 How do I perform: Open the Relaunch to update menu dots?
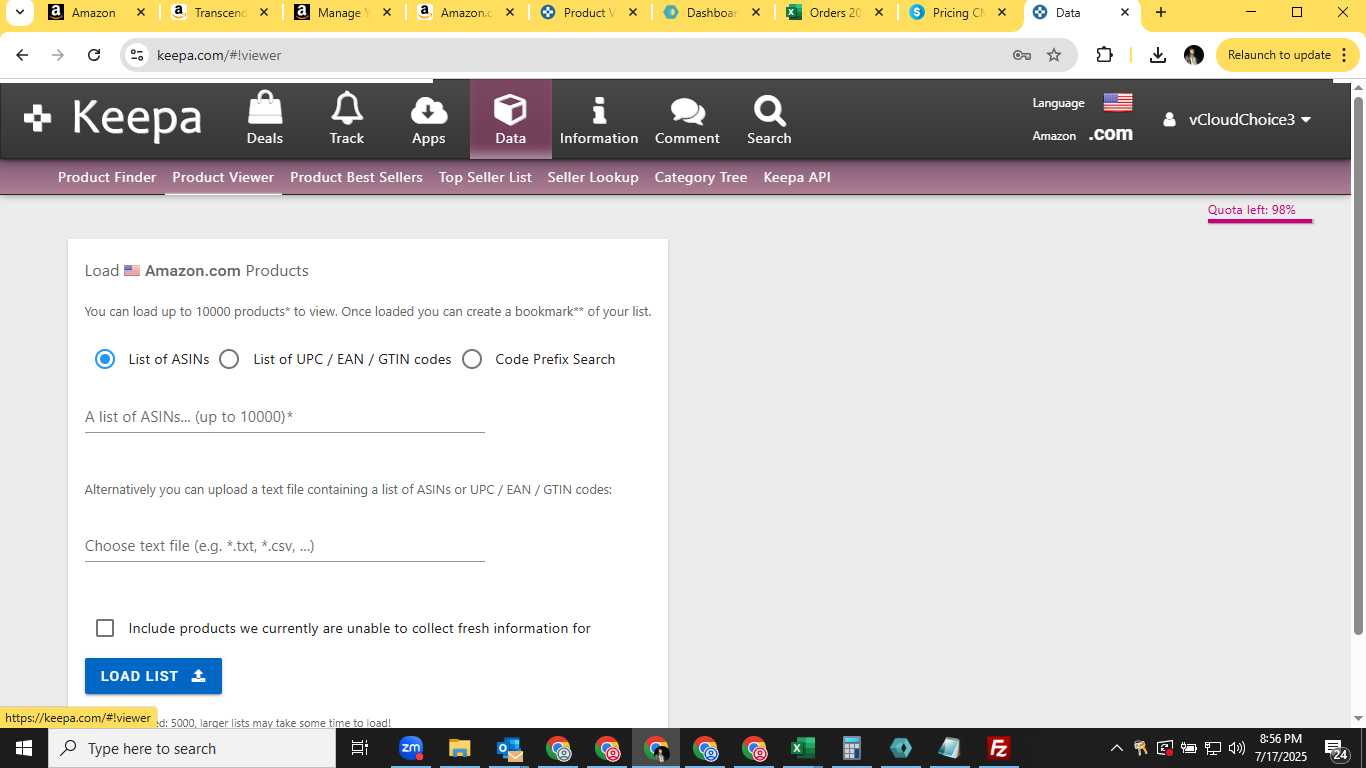(1346, 55)
